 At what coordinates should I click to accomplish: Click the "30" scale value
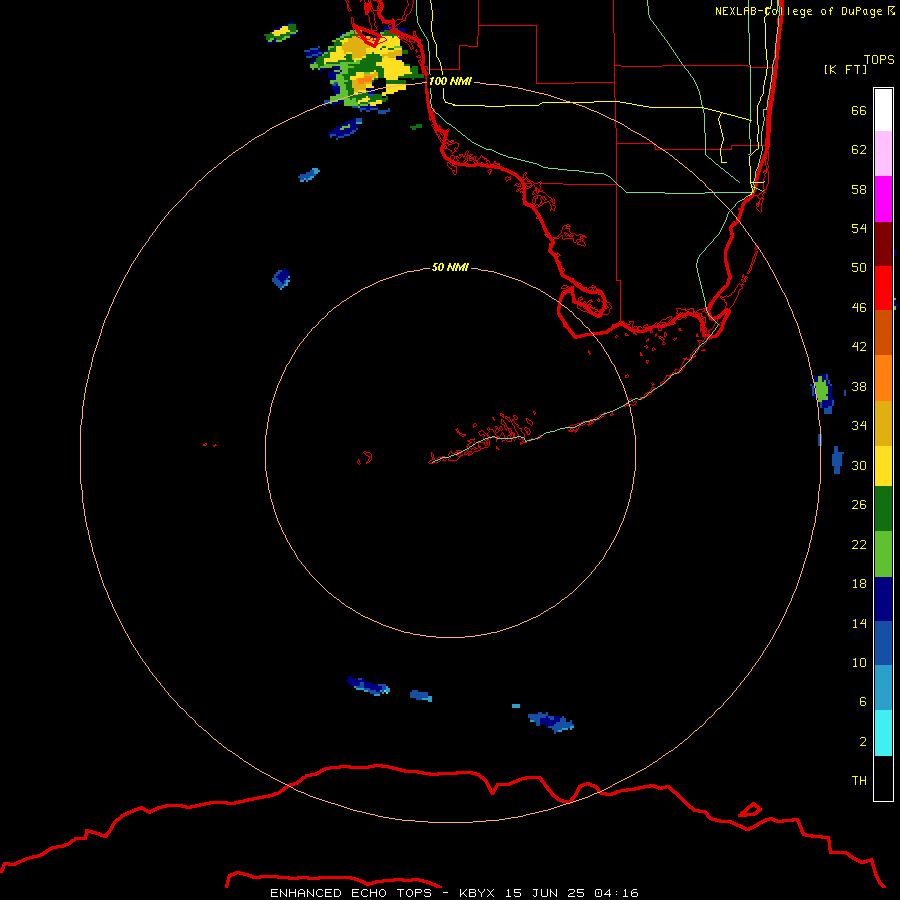pyautogui.click(x=859, y=465)
